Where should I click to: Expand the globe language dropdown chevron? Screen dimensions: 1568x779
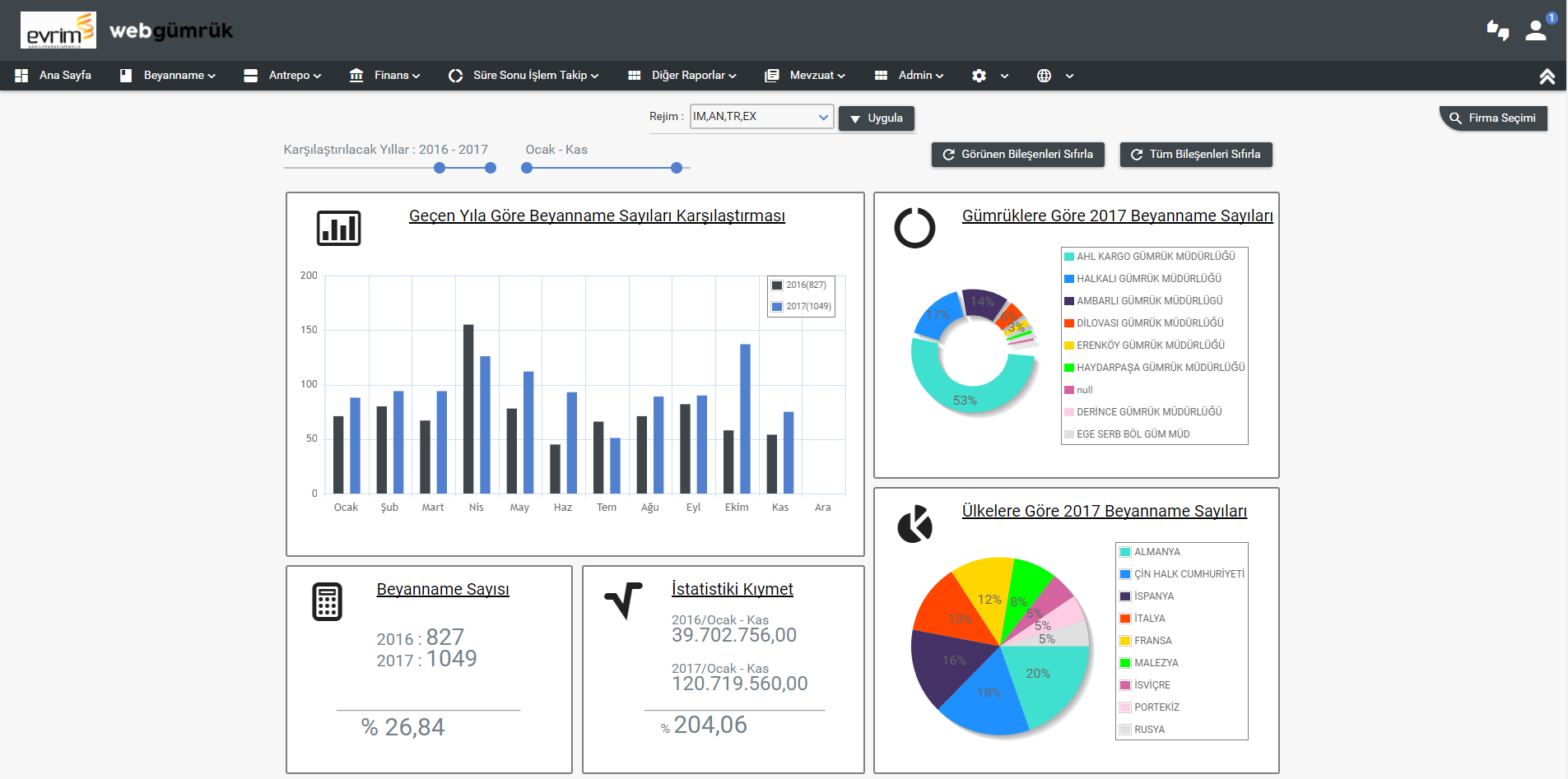coord(1069,77)
